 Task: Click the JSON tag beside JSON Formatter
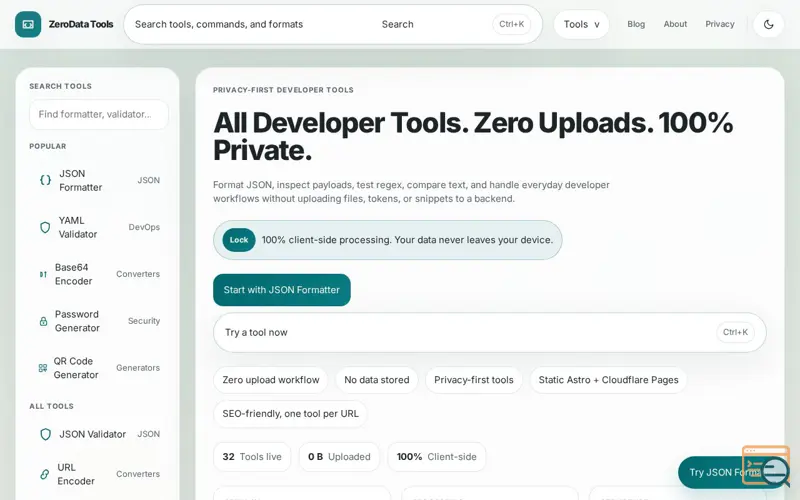pos(148,180)
